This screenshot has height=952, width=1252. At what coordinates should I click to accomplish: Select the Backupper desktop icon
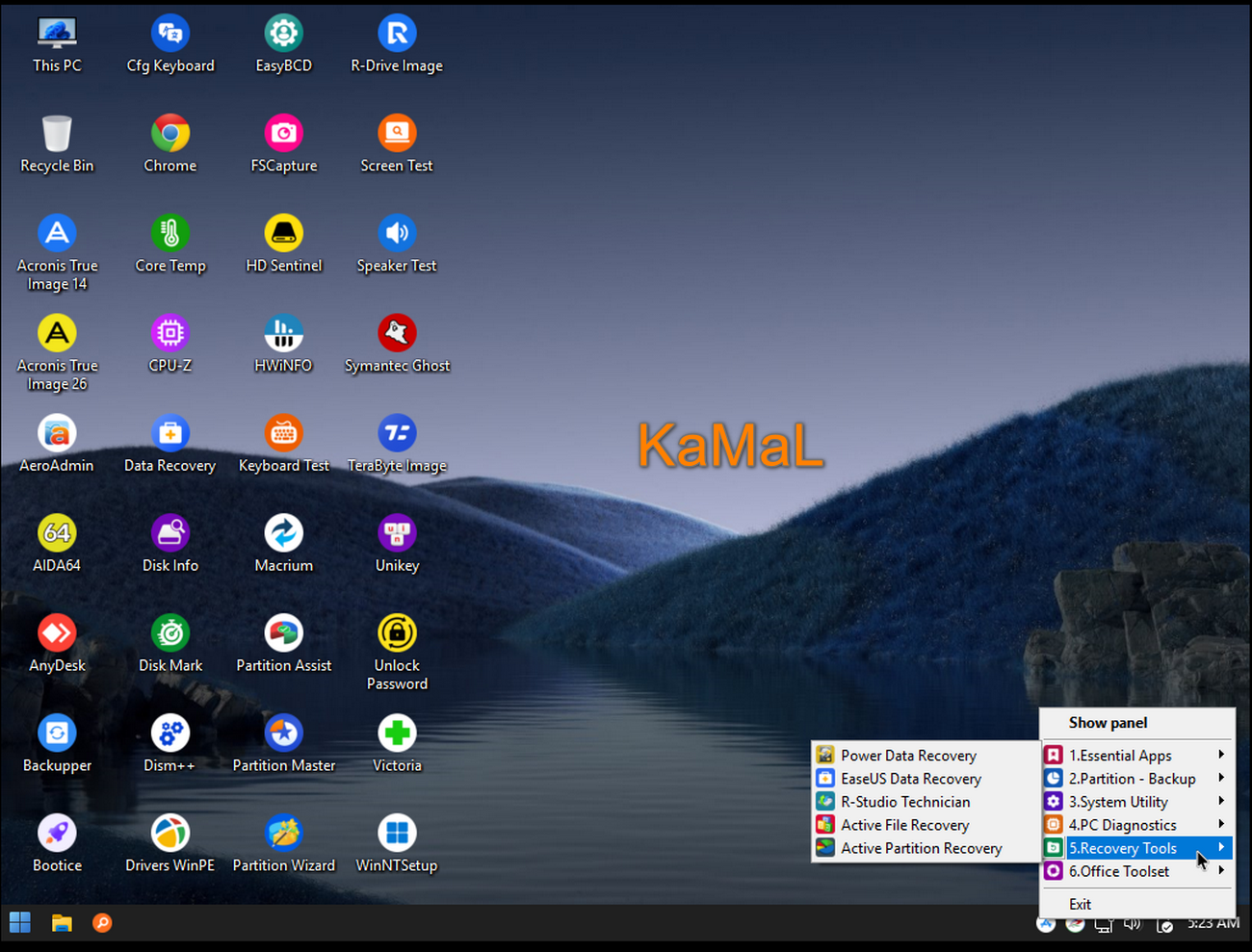tap(57, 745)
